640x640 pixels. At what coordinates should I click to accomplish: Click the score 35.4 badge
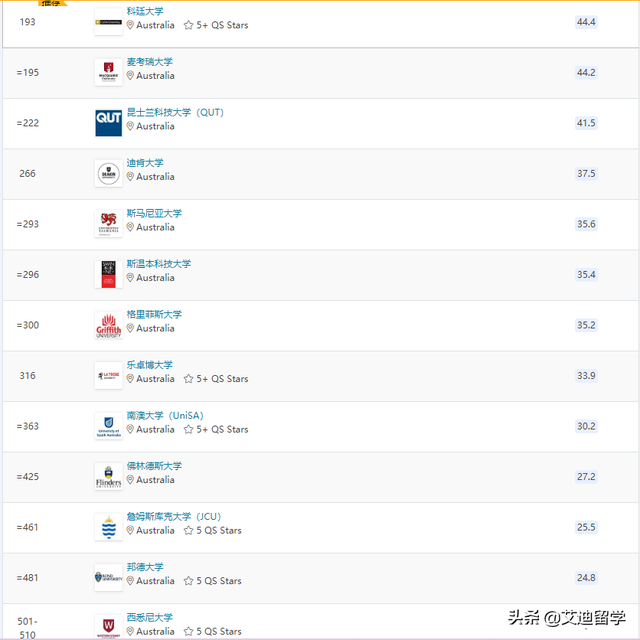point(586,275)
